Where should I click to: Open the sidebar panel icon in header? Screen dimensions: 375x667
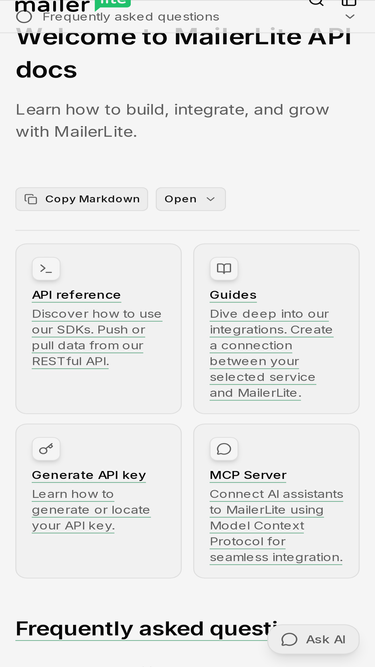click(349, 2)
